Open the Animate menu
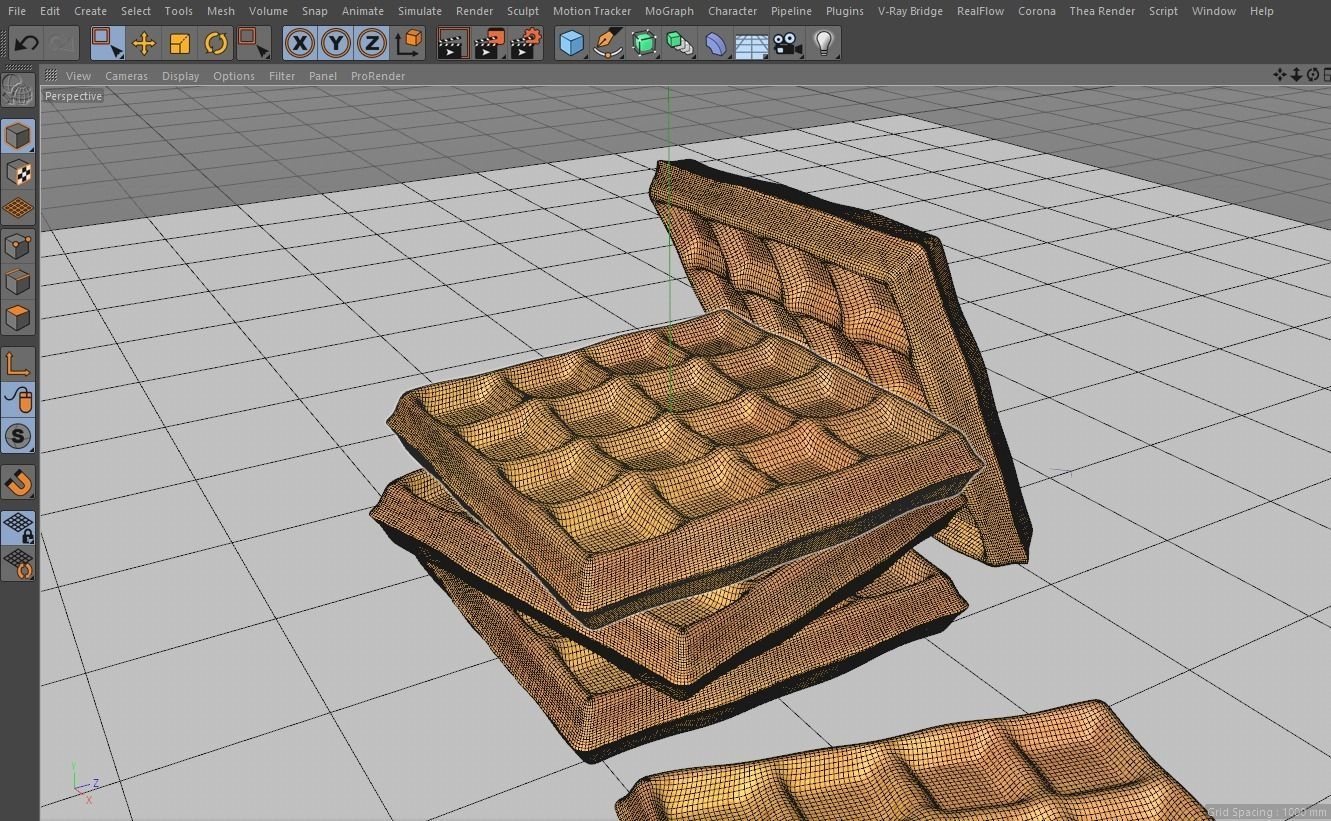 coord(363,11)
